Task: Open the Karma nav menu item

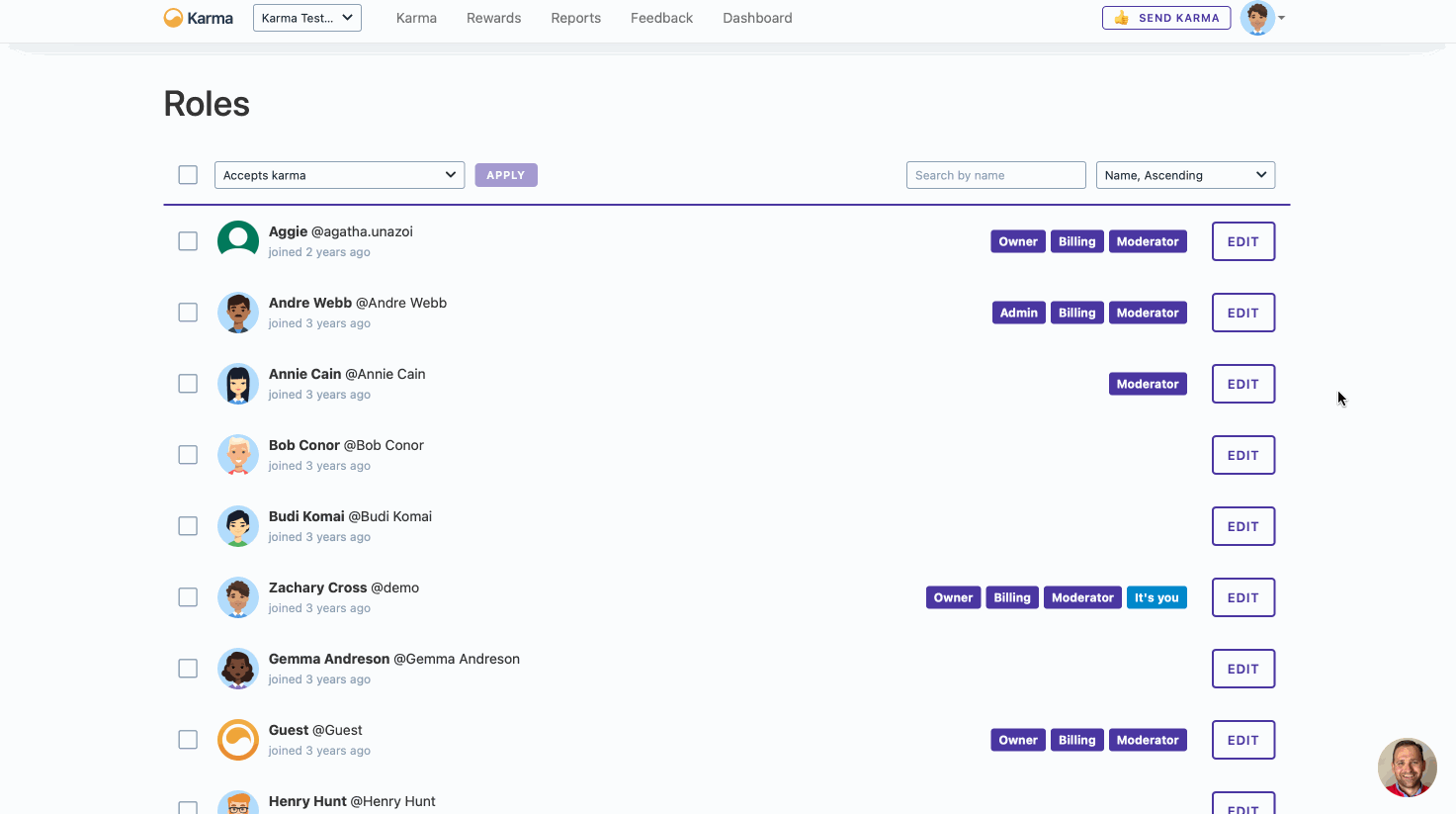Action: 416,18
